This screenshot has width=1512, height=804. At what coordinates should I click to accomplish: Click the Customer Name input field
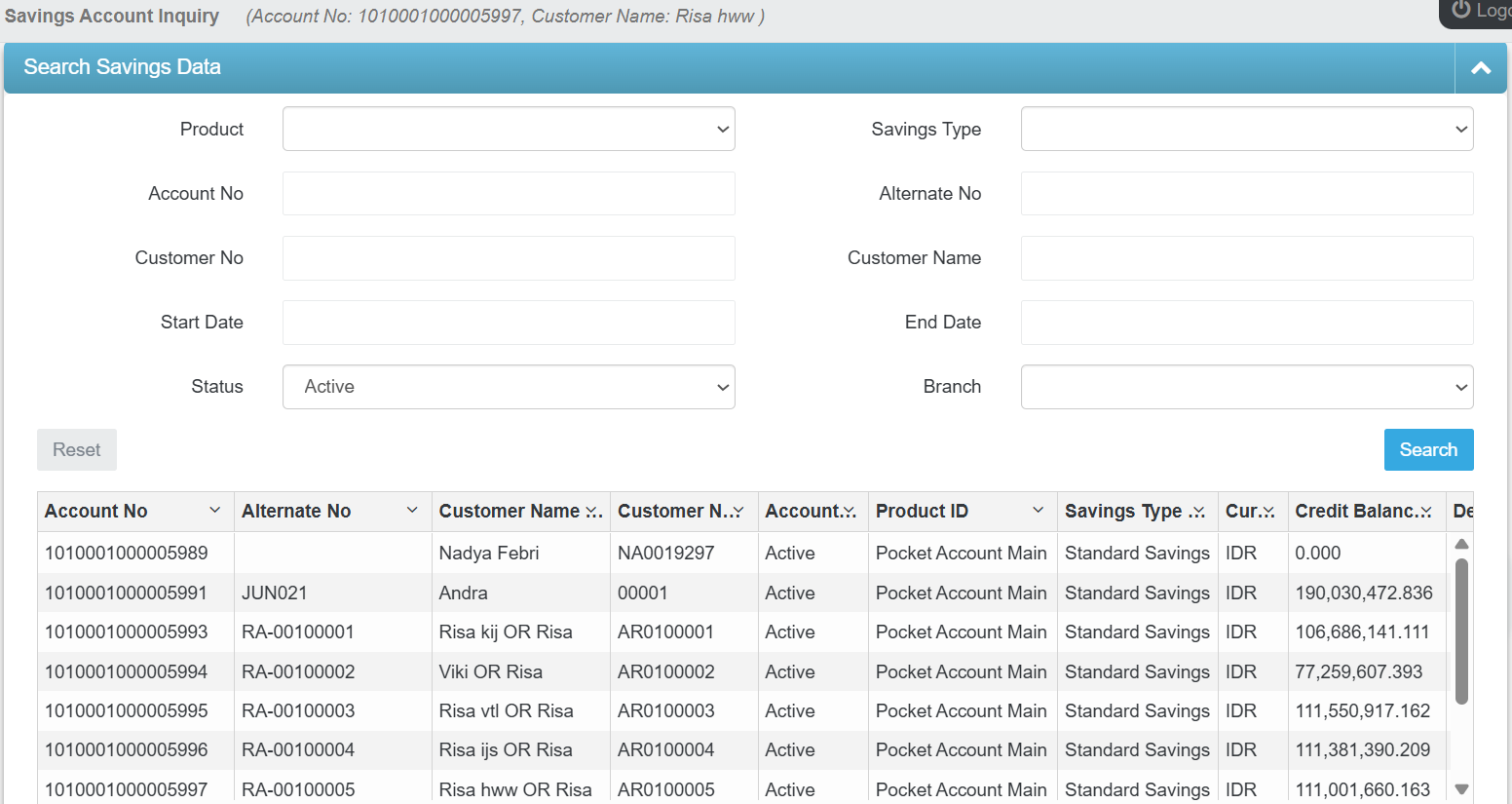point(1247,258)
